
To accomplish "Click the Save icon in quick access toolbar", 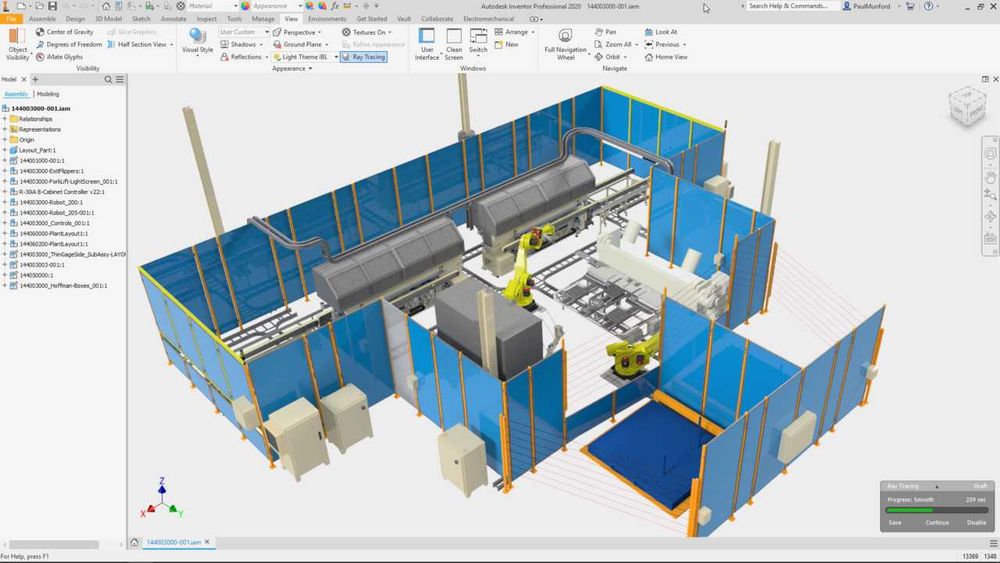I will [52, 6].
